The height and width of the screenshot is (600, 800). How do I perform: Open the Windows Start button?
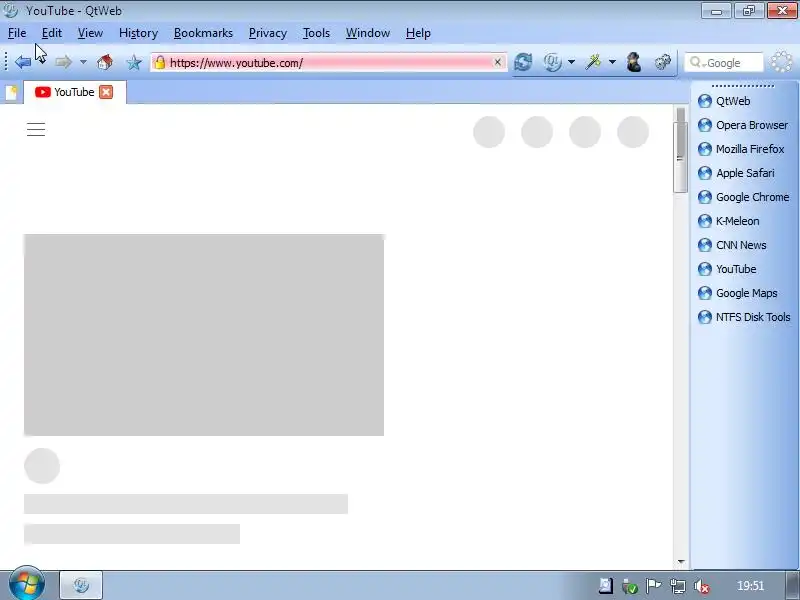pyautogui.click(x=26, y=584)
